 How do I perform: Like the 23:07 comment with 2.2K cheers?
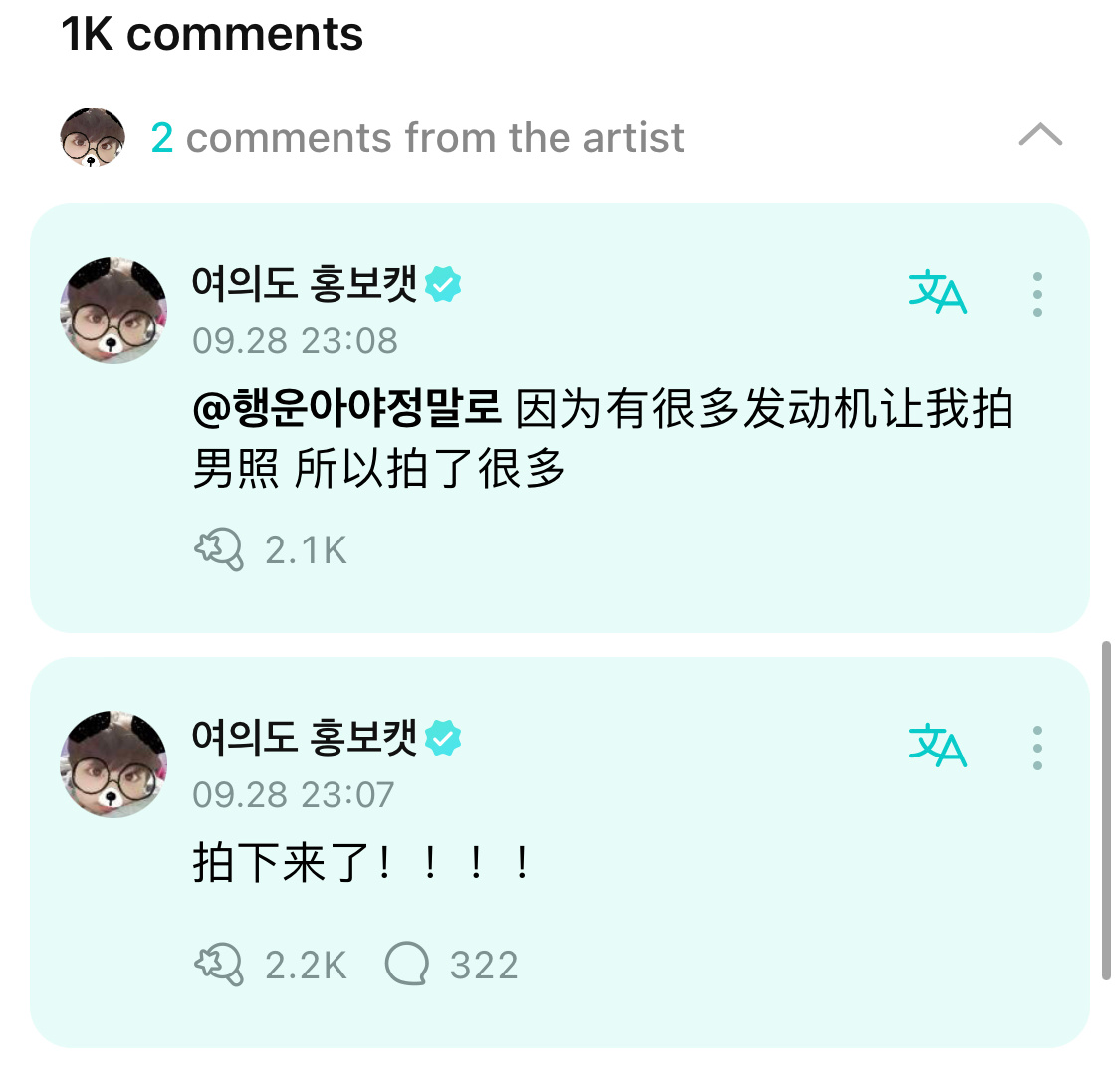click(x=219, y=965)
